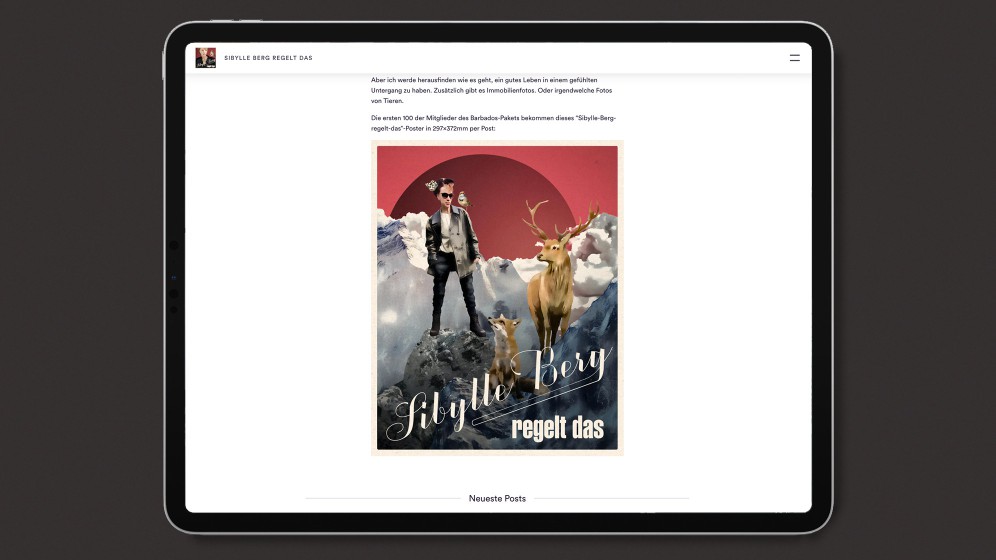The image size is (996, 560).
Task: Click the snowy mountain left of the woman
Action: (x=400, y=250)
